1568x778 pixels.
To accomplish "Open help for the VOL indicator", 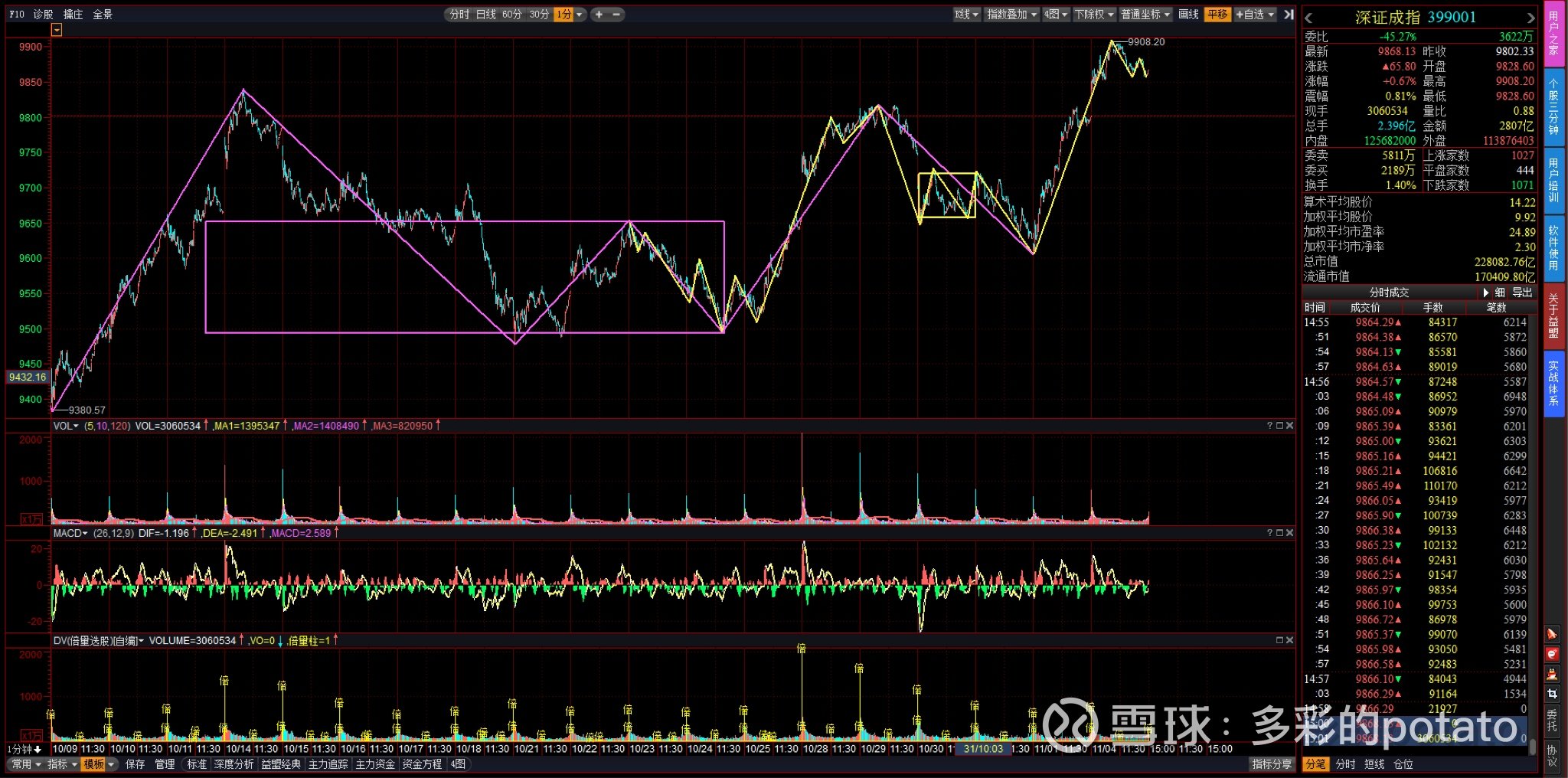I will tap(1269, 425).
